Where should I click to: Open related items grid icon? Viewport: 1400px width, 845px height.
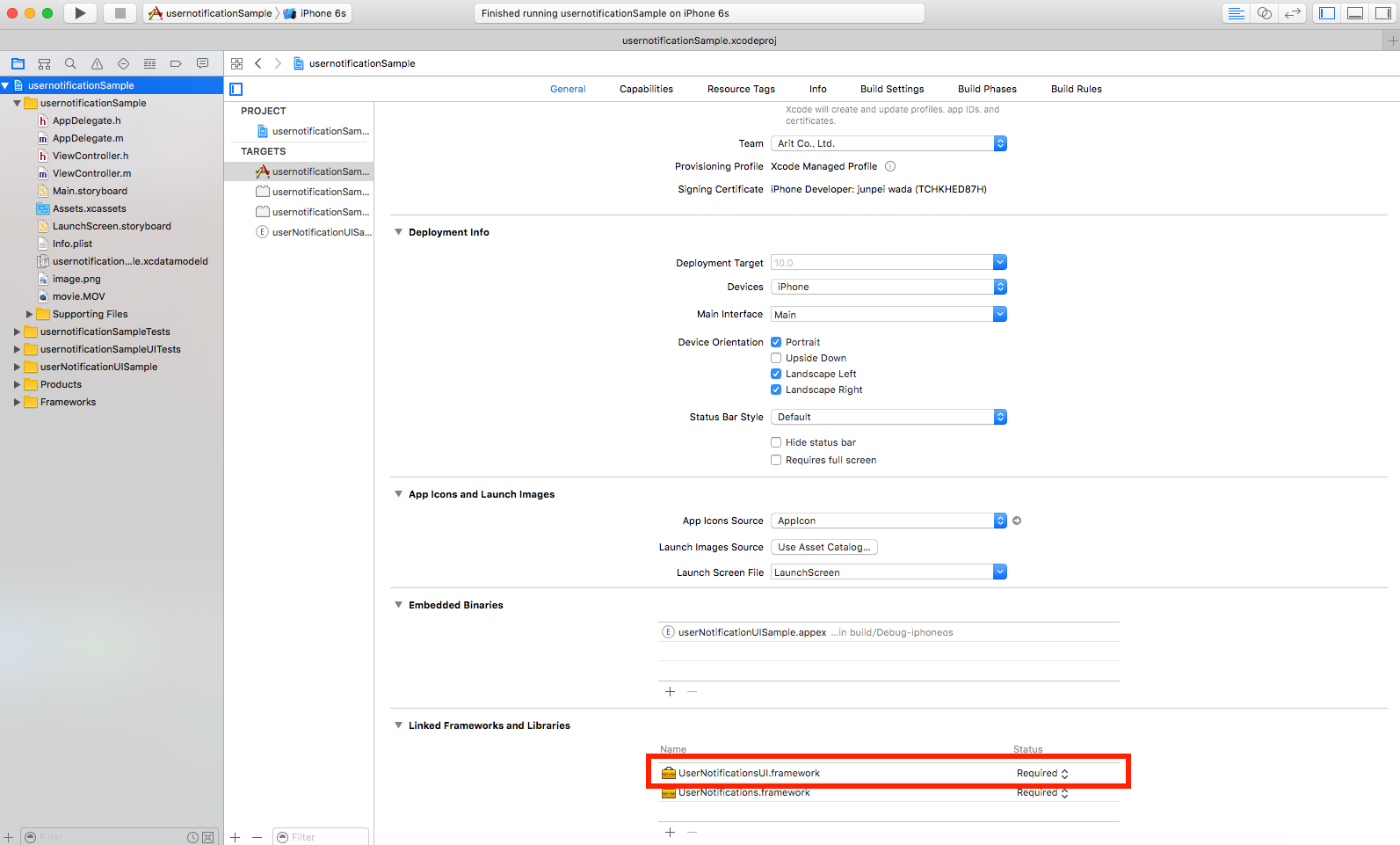point(236,63)
